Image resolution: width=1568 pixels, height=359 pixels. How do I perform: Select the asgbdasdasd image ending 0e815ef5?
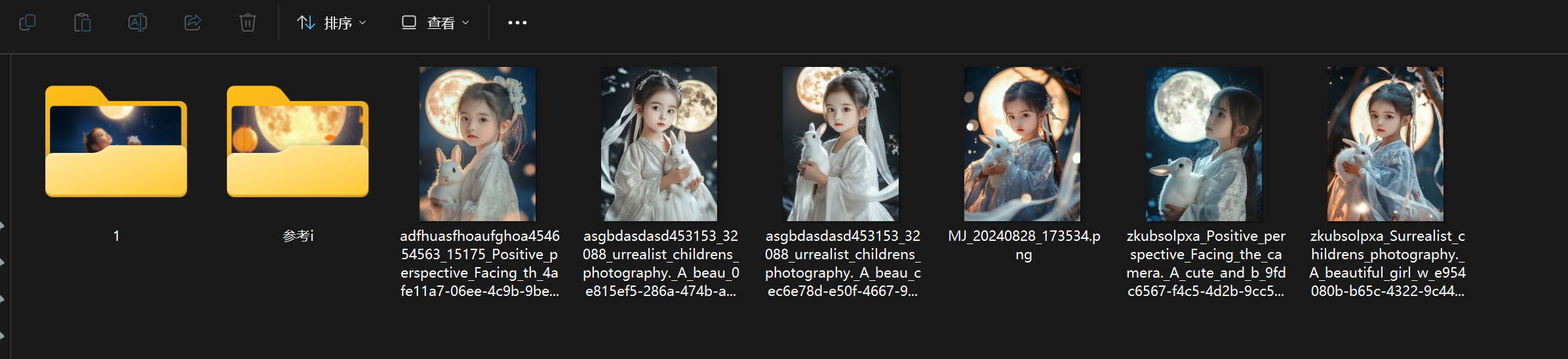pos(659,144)
